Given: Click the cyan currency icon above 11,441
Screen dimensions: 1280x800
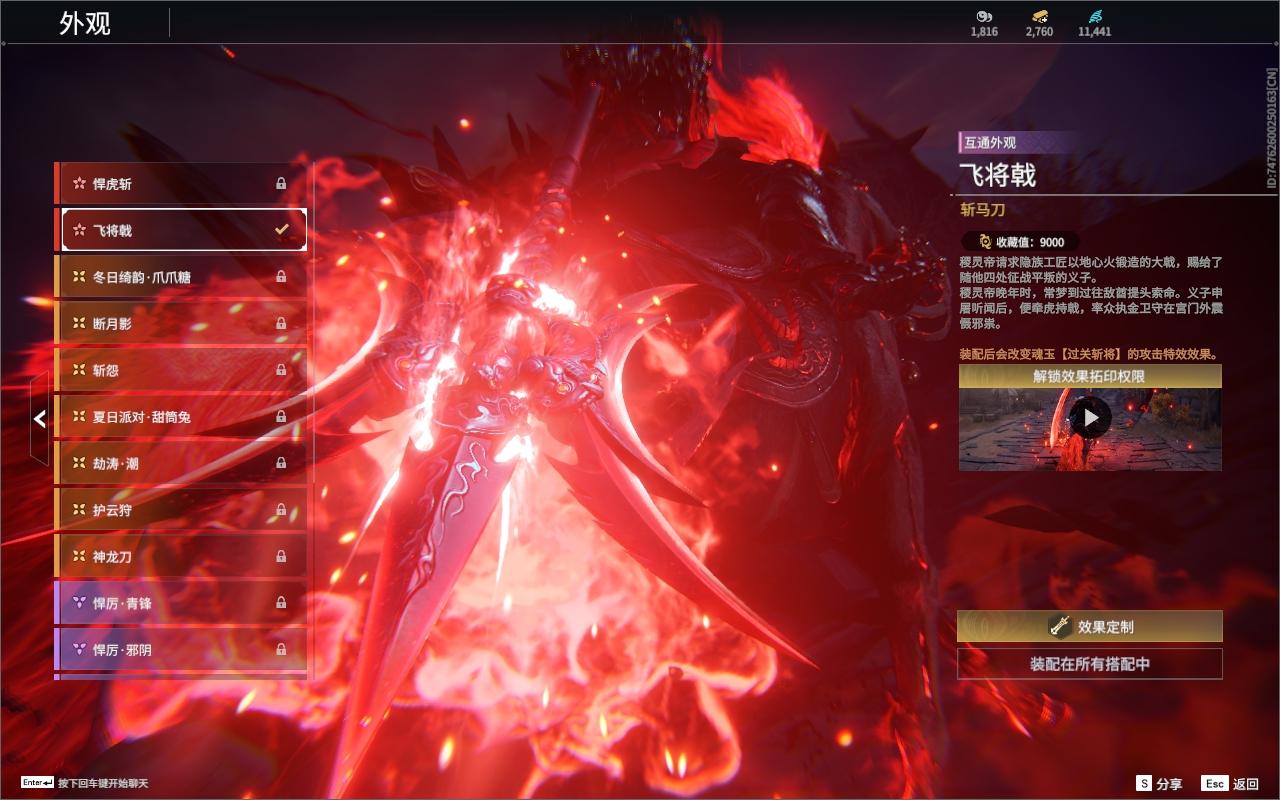Looking at the screenshot, I should [1094, 16].
